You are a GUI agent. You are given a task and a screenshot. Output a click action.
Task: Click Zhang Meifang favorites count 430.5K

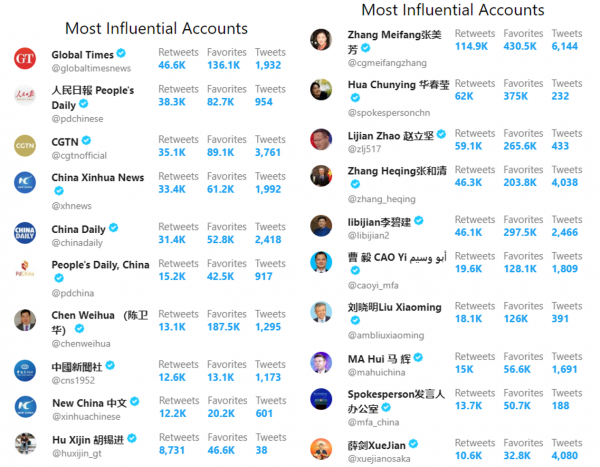(520, 46)
